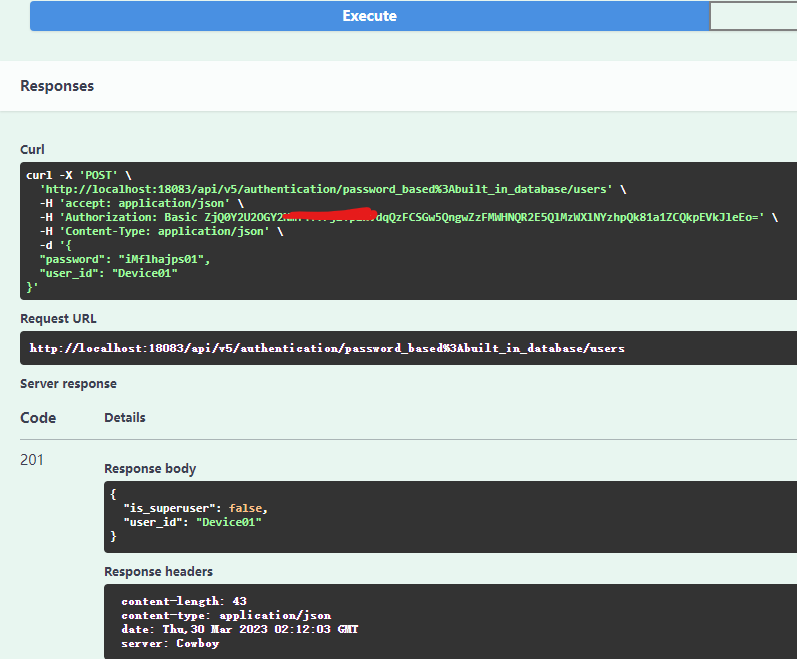The image size is (797, 659).
Task: Click the "user_id": "Device01" line in curl
Action: (109, 273)
